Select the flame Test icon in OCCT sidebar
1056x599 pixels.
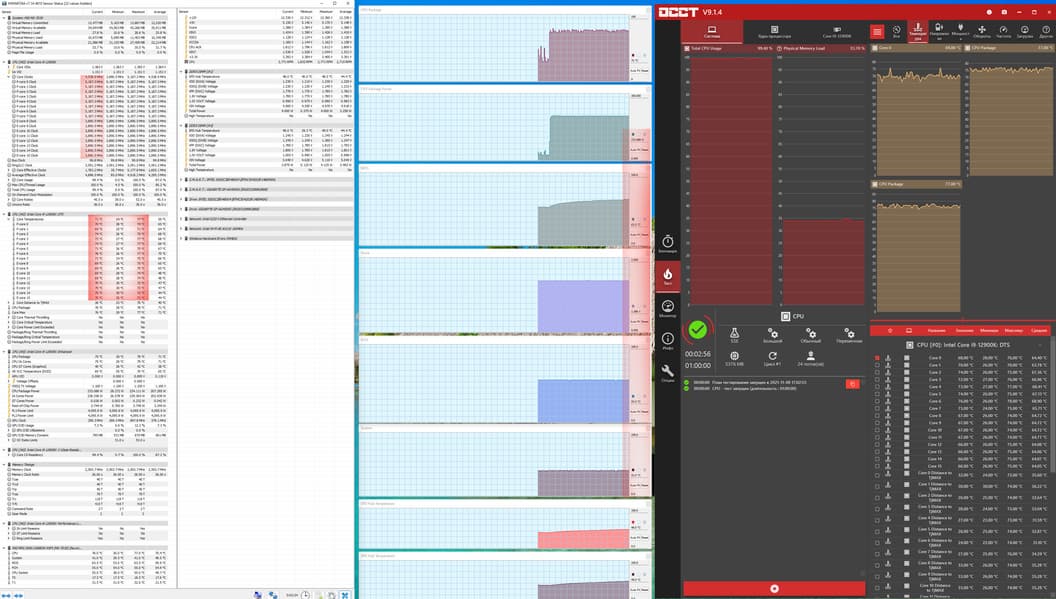pos(667,276)
